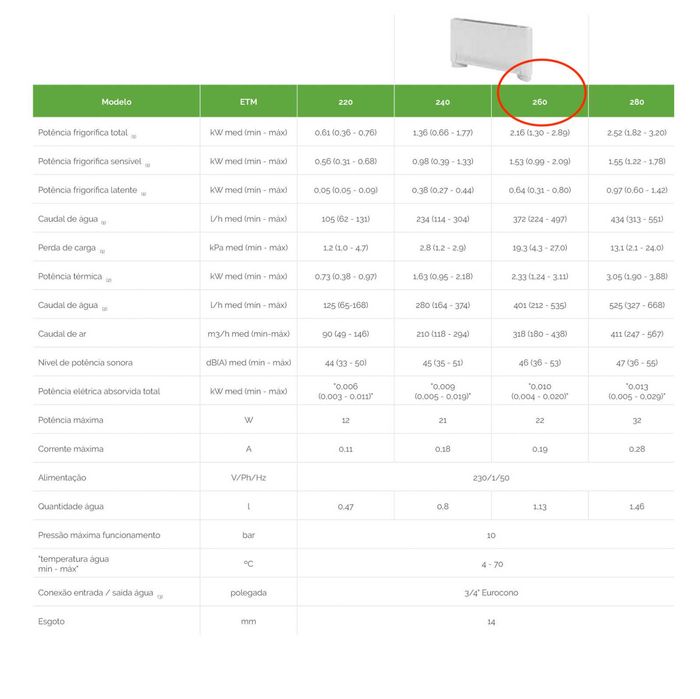Click the 260 model column header
This screenshot has height=699, width=700.
click(x=540, y=101)
